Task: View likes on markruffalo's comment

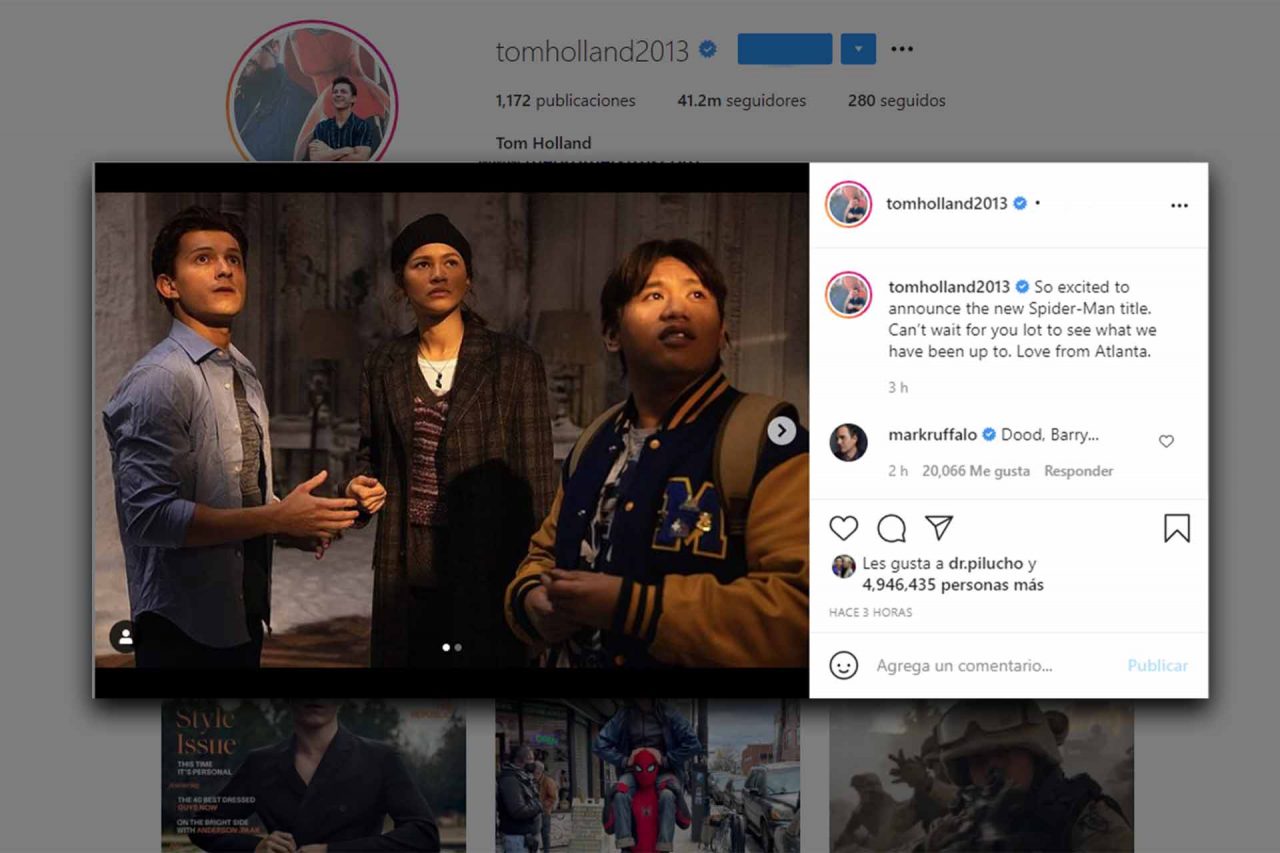Action: point(975,471)
